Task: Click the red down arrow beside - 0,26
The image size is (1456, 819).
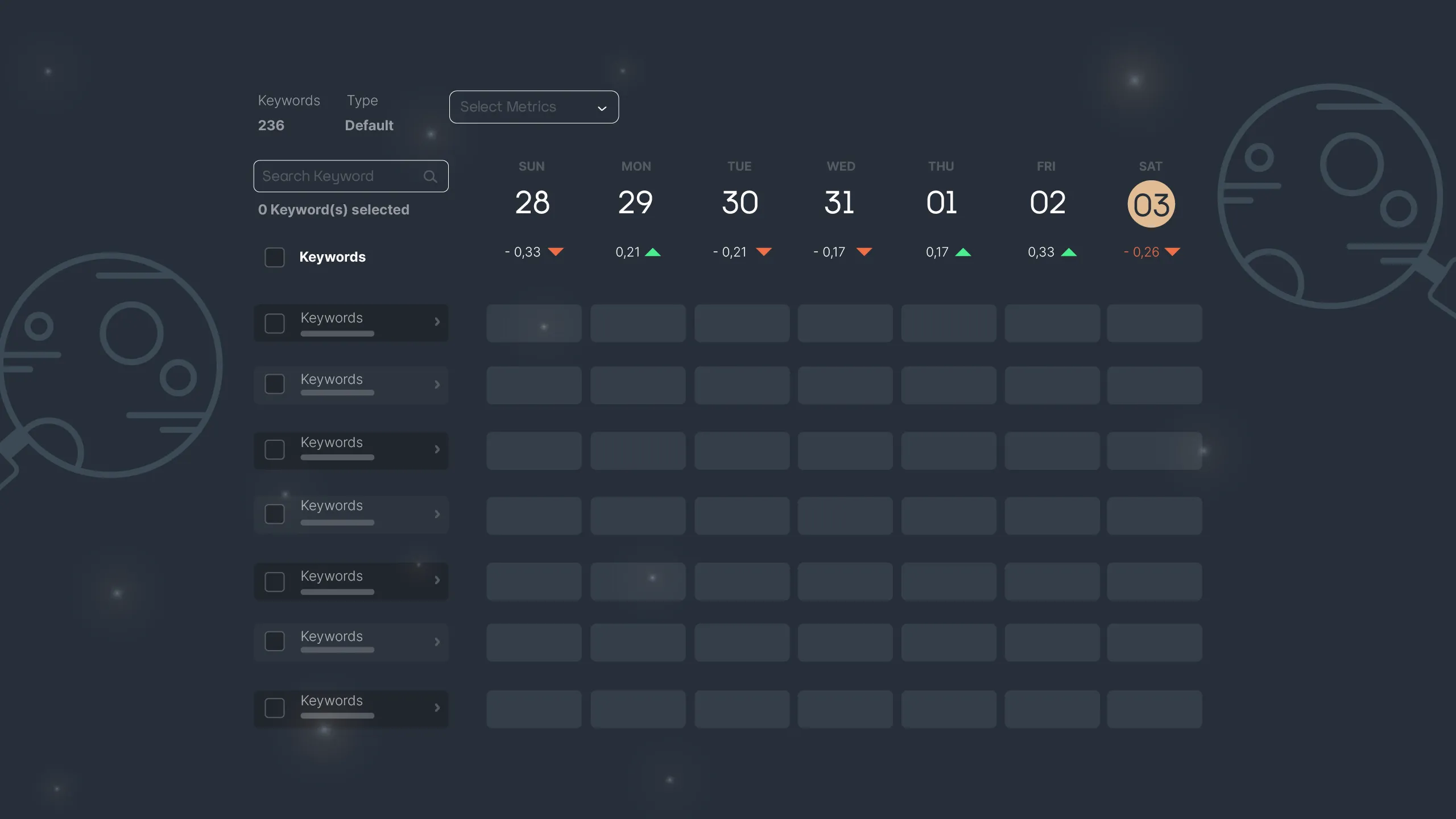Action: point(1172,252)
